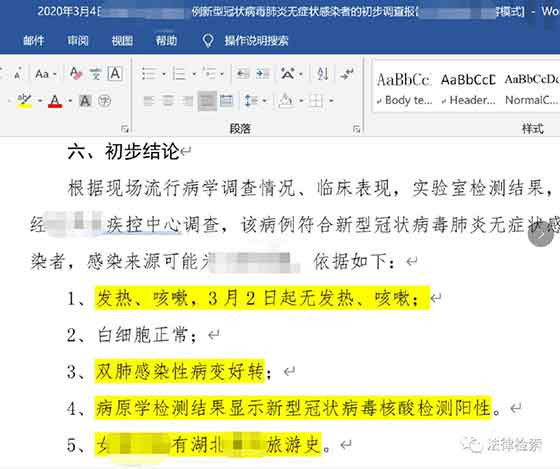This screenshot has height=469, width=560.
Task: Align text left
Action: pos(149,101)
